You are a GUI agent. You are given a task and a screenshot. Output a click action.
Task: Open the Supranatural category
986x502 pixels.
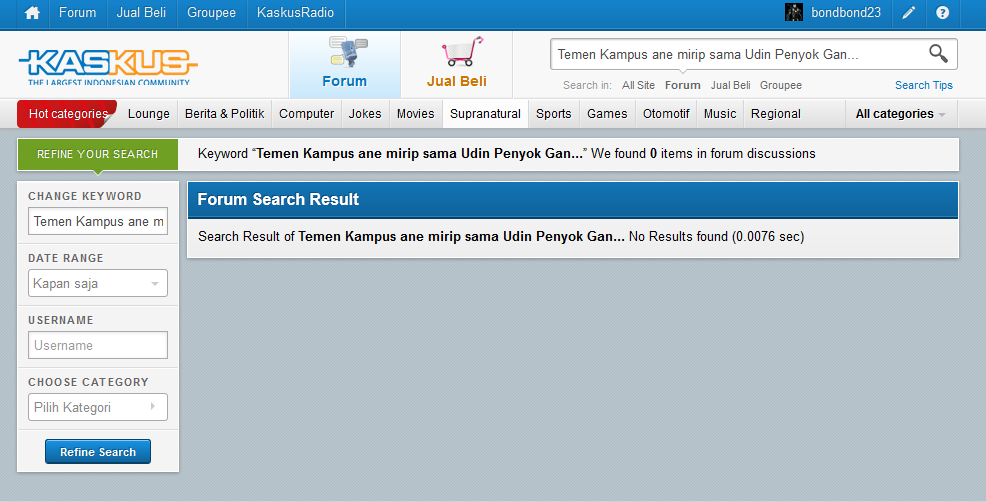coord(485,114)
